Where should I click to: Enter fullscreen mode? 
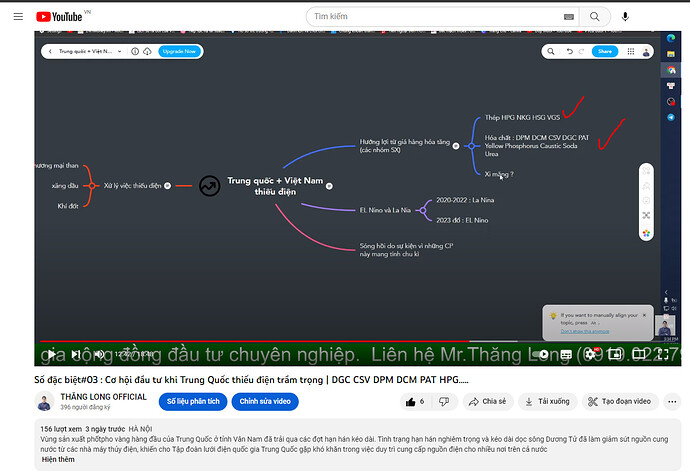pos(663,354)
